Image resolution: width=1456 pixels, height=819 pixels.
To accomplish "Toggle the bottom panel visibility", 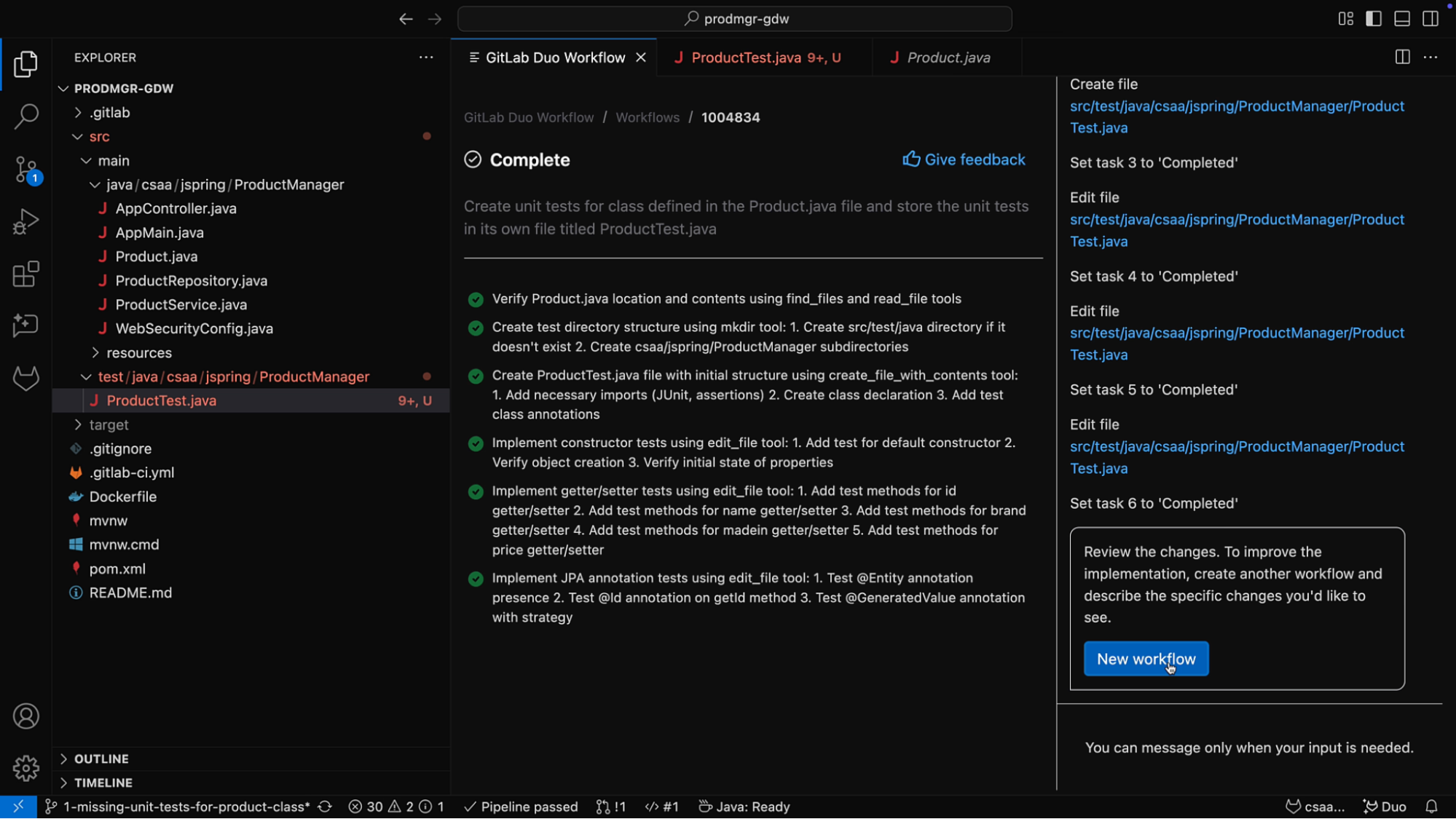I will click(x=1401, y=18).
